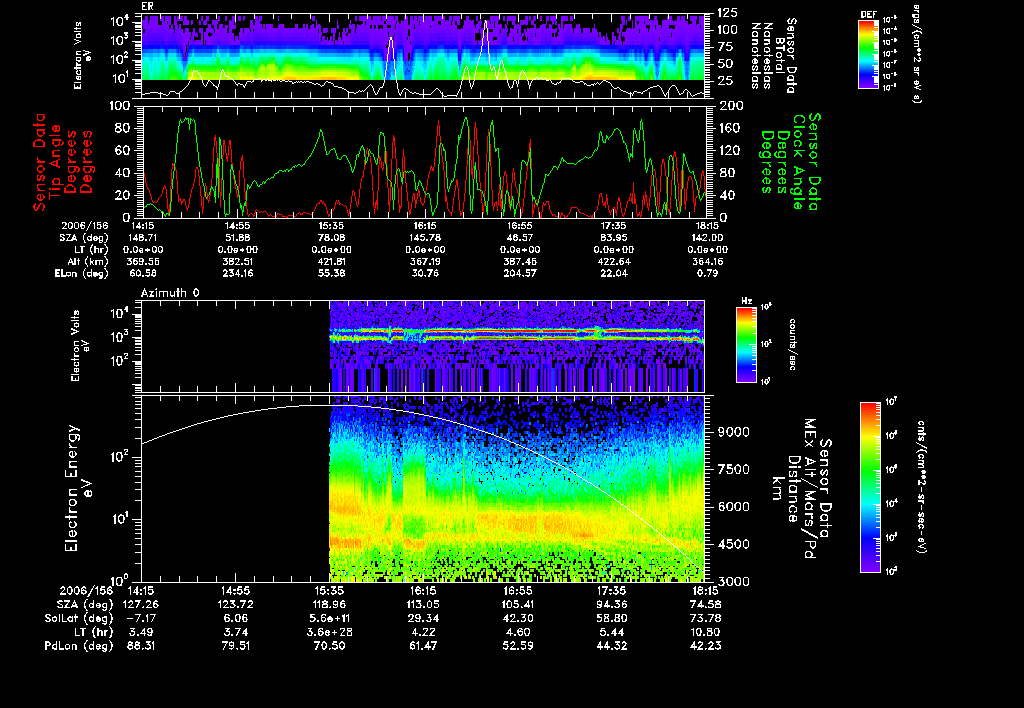
Task: Click the SZA value 74.58
Action: [705, 605]
